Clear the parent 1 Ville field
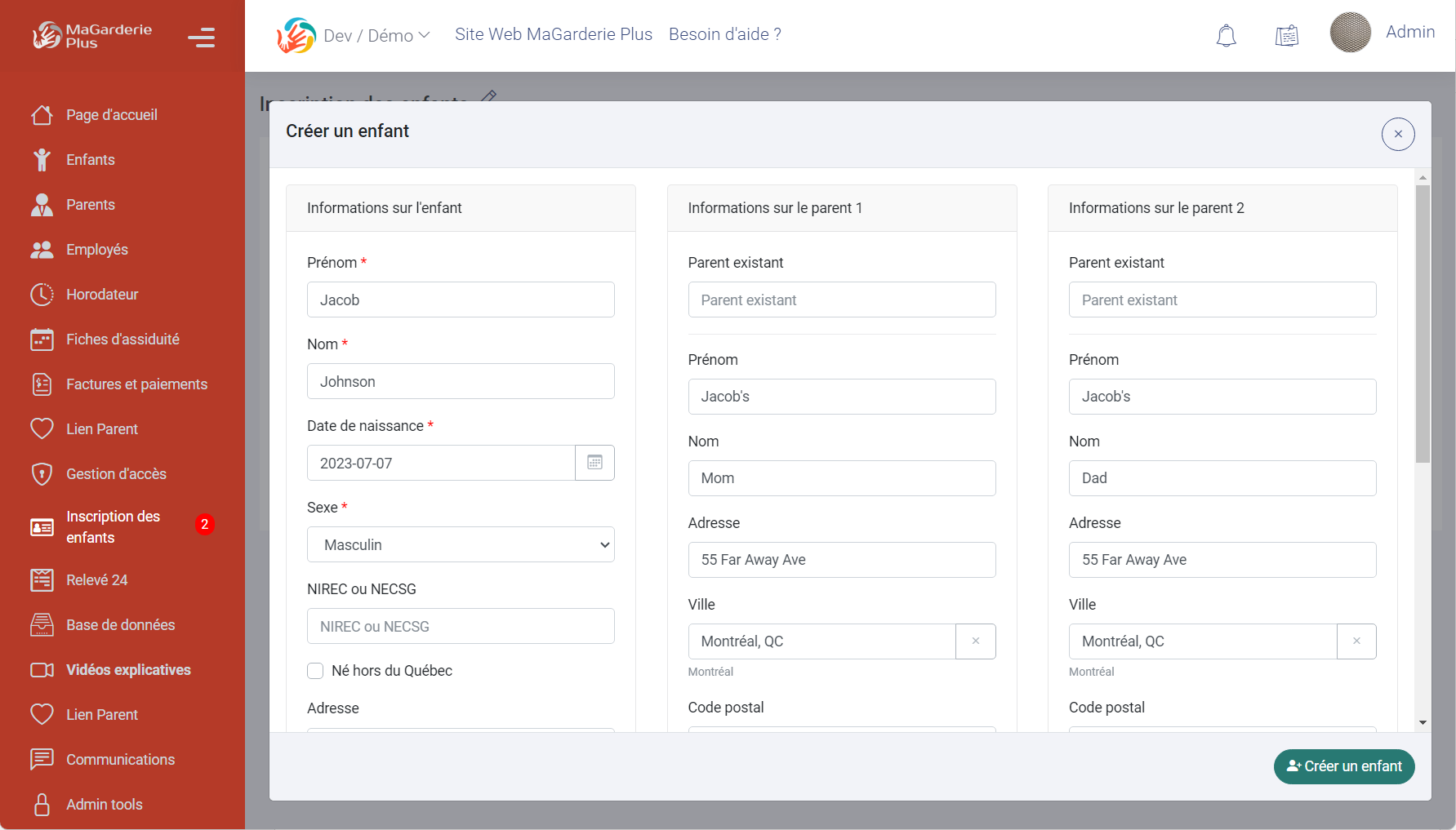This screenshot has height=830, width=1456. tap(975, 641)
